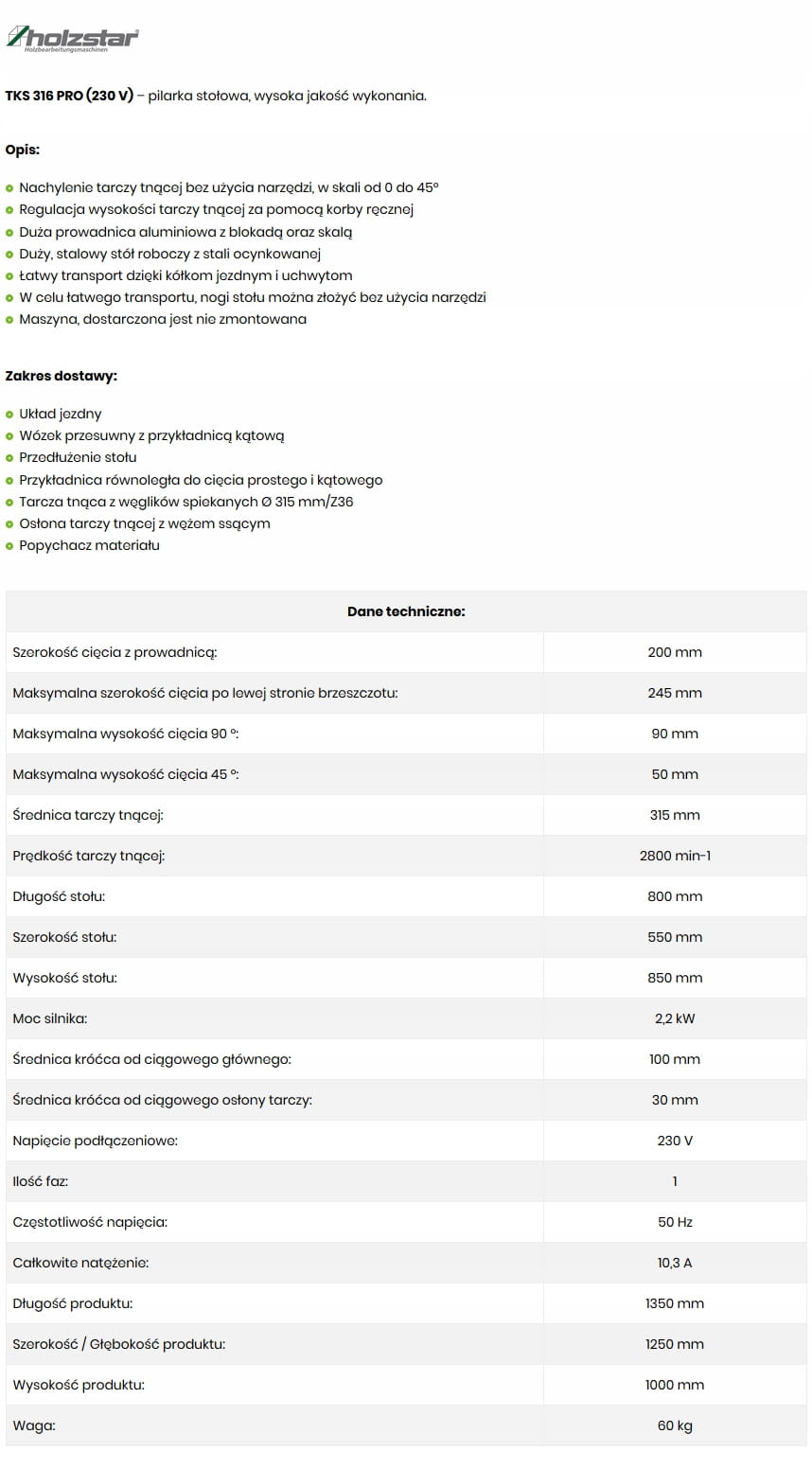Viewport: 812px width, 1469px height.
Task: Click the "Dane techniczne:" table header
Action: click(x=406, y=611)
